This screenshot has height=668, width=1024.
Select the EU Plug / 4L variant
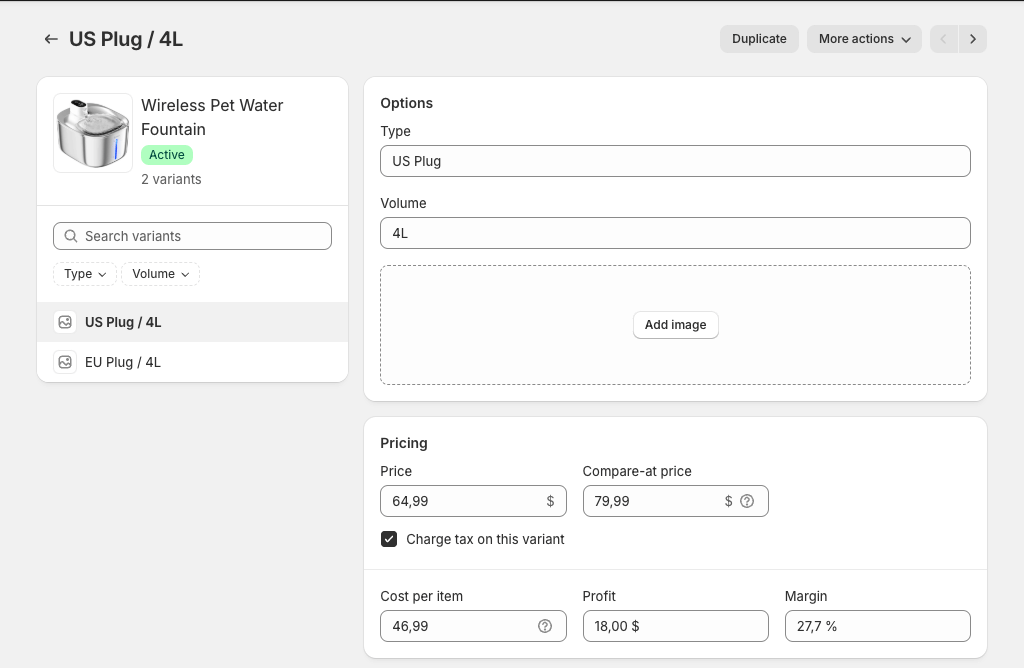pos(123,362)
